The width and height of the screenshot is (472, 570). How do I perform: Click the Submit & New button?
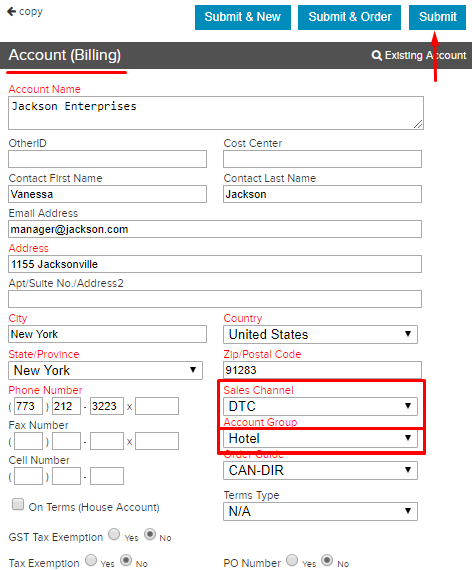point(243,17)
